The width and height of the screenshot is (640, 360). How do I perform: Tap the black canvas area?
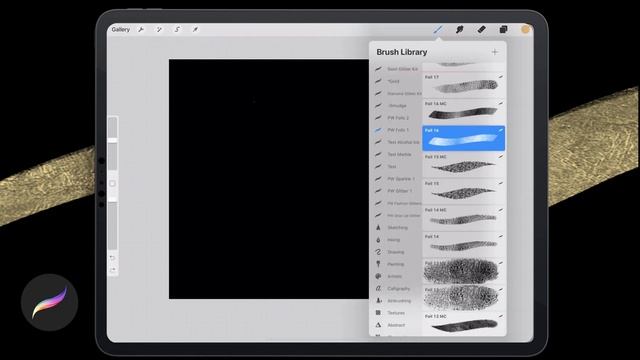[x=269, y=179]
